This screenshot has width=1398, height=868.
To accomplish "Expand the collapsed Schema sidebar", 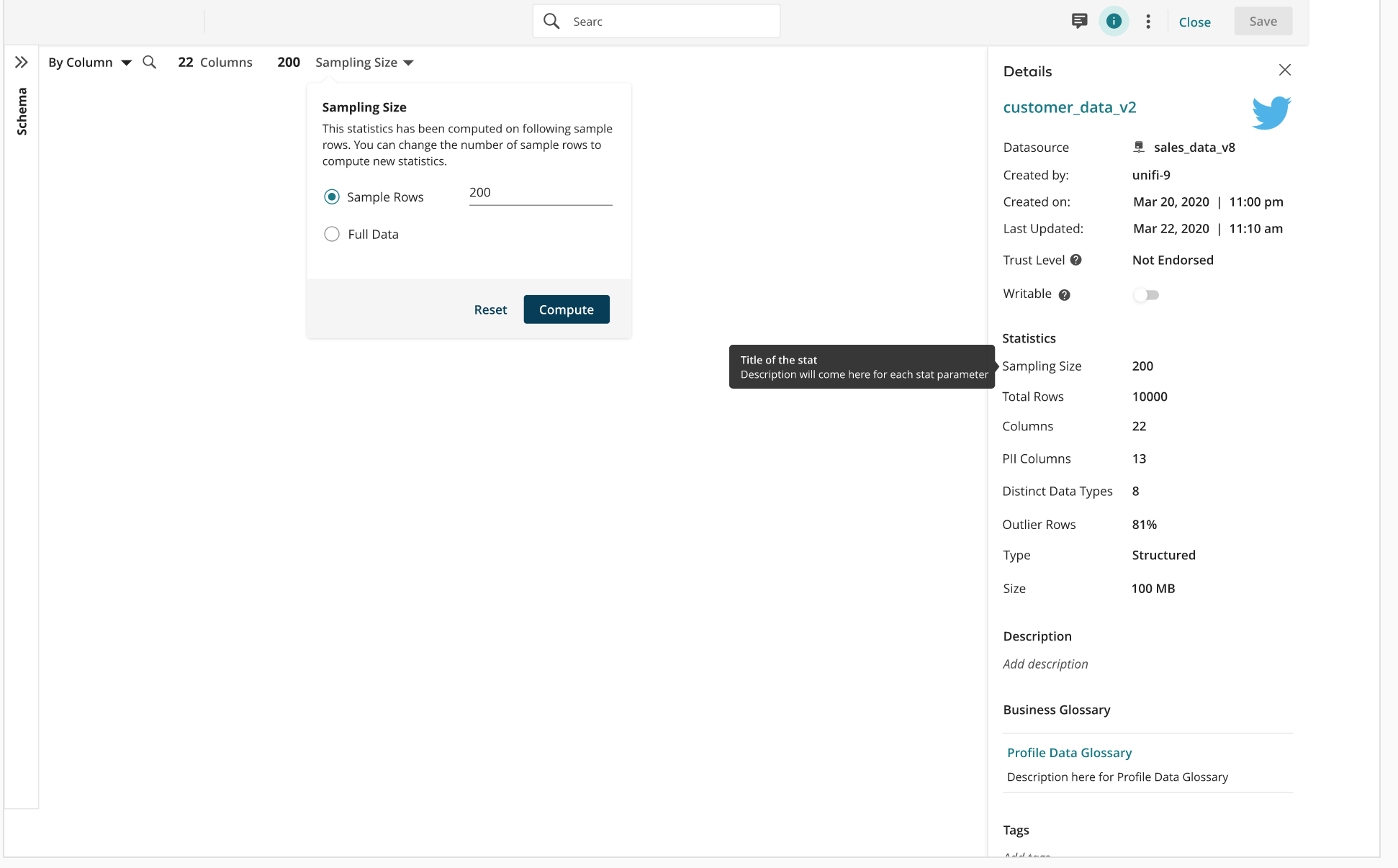I will click(21, 60).
